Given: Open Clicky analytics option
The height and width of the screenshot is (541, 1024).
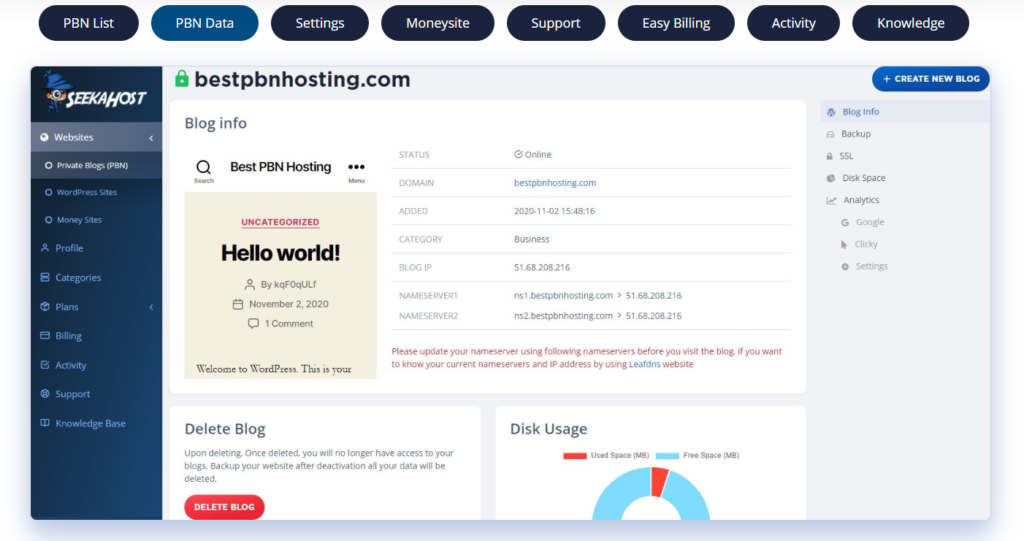Looking at the screenshot, I should pyautogui.click(x=866, y=244).
